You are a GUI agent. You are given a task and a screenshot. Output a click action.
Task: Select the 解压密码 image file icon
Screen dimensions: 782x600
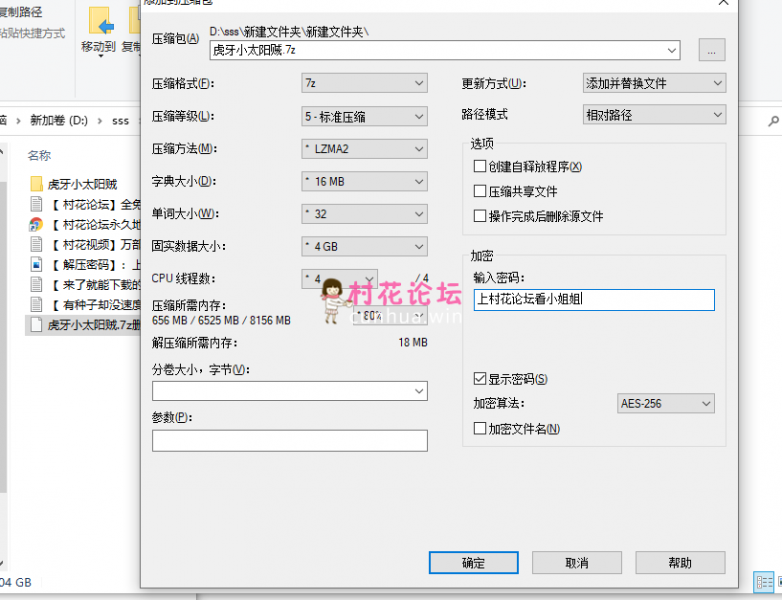click(36, 265)
